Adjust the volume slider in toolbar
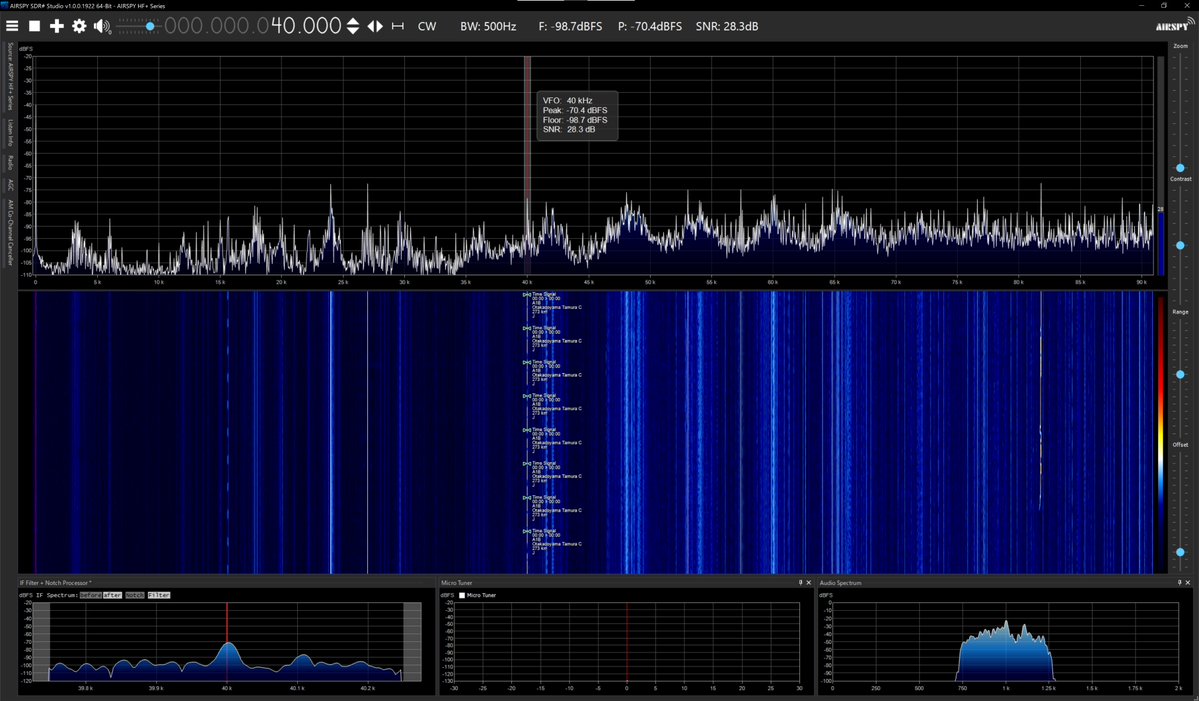The height and width of the screenshot is (701, 1199). coord(138,26)
